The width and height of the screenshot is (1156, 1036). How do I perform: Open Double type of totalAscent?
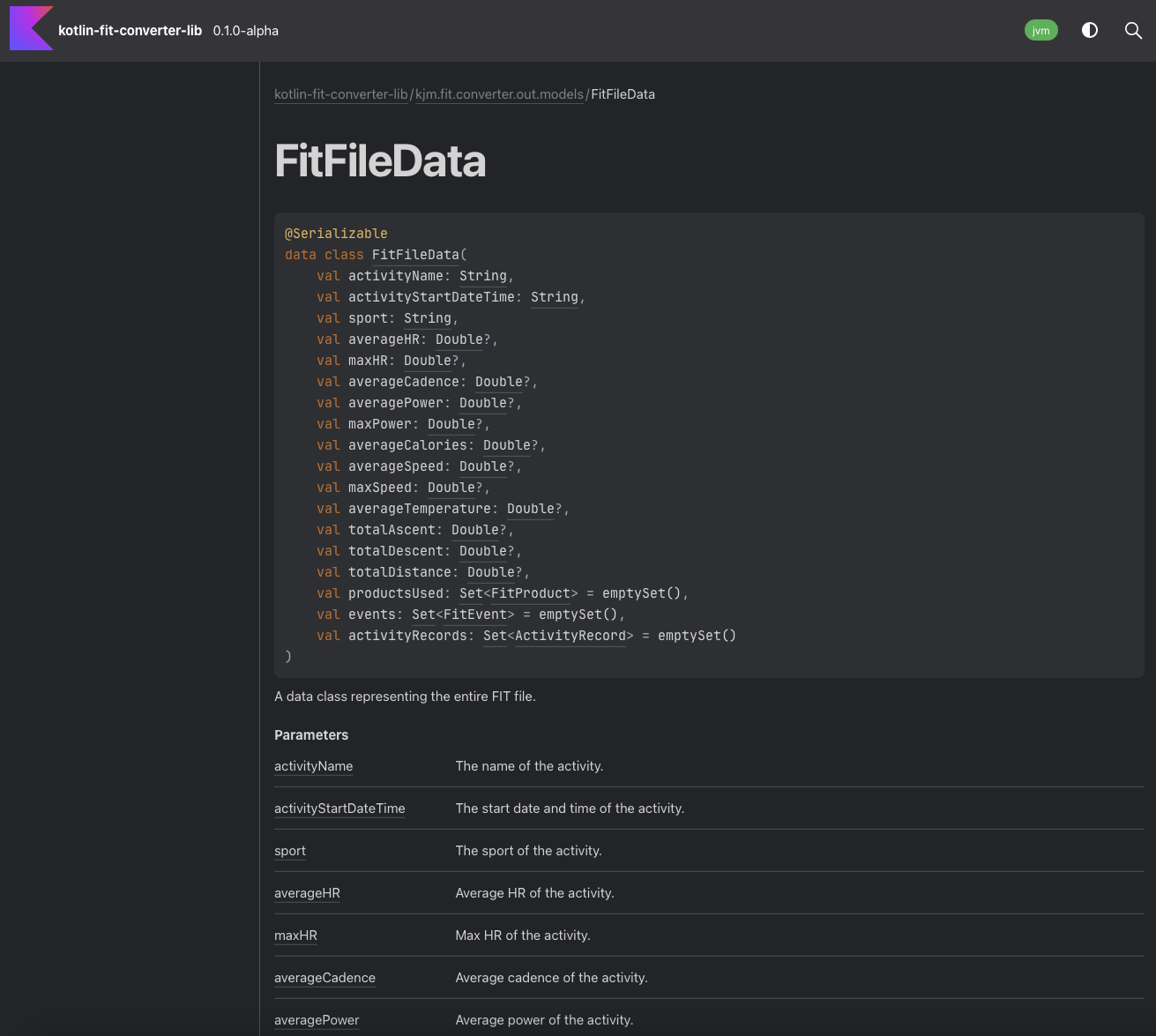pos(475,530)
